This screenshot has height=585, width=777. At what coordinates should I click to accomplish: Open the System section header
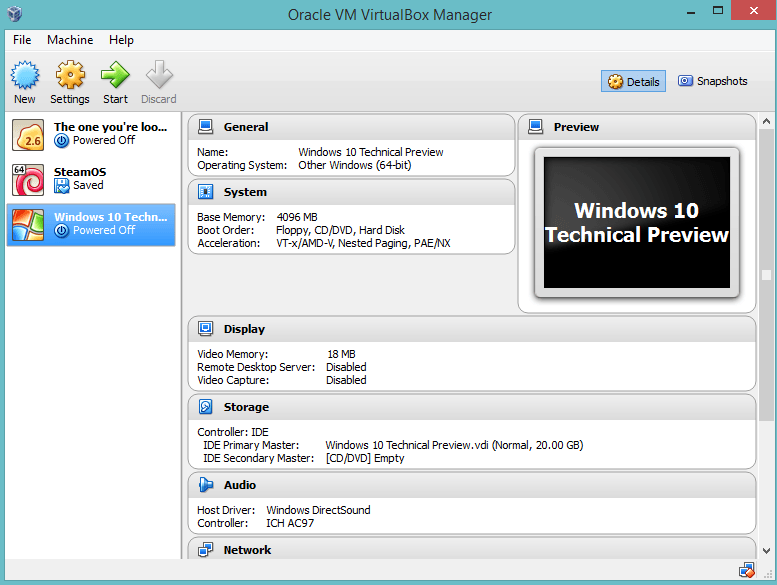click(351, 192)
